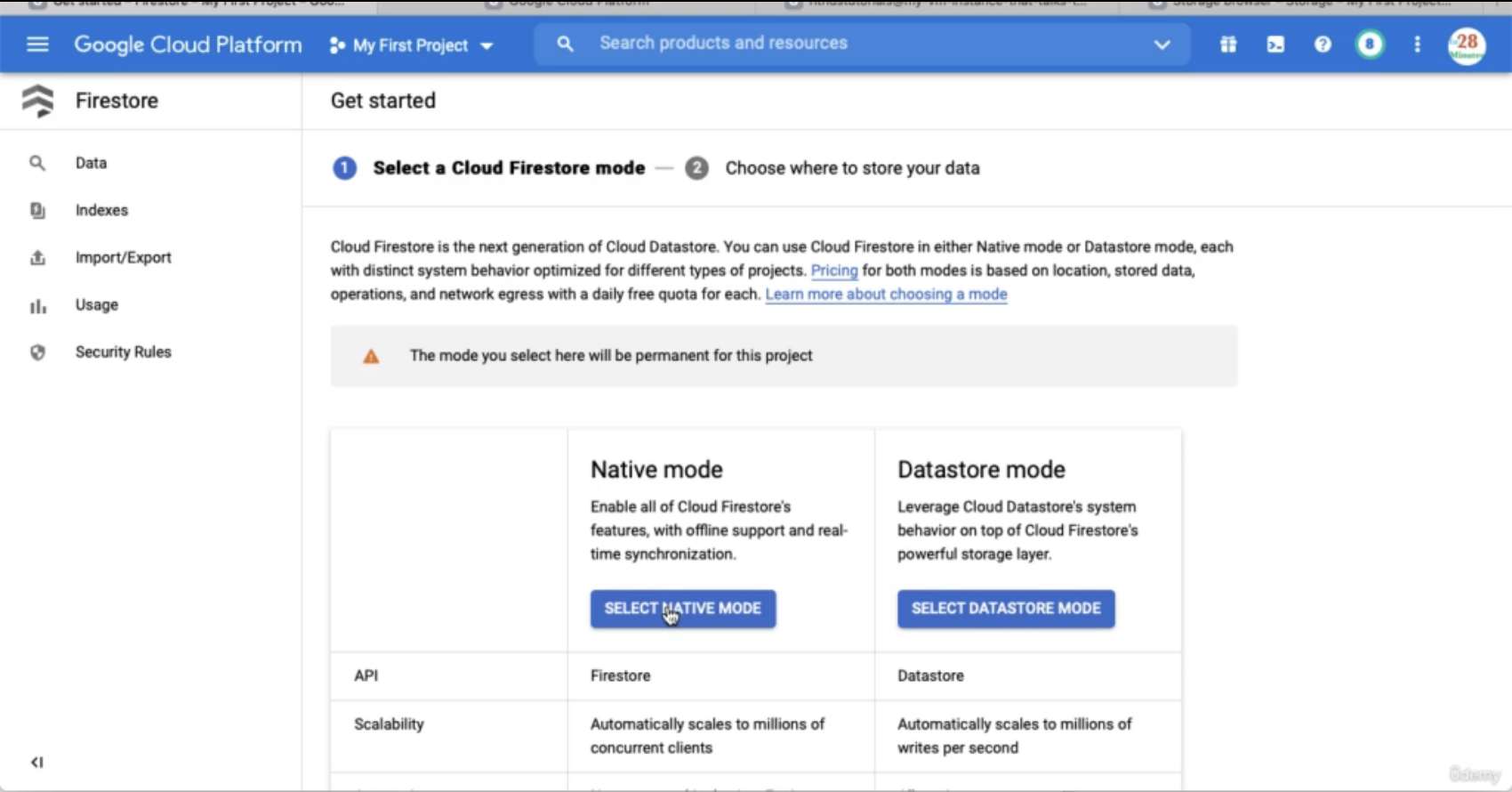Screen dimensions: 1512x792
Task: Click step 1 circle in the stepper
Action: point(345,168)
